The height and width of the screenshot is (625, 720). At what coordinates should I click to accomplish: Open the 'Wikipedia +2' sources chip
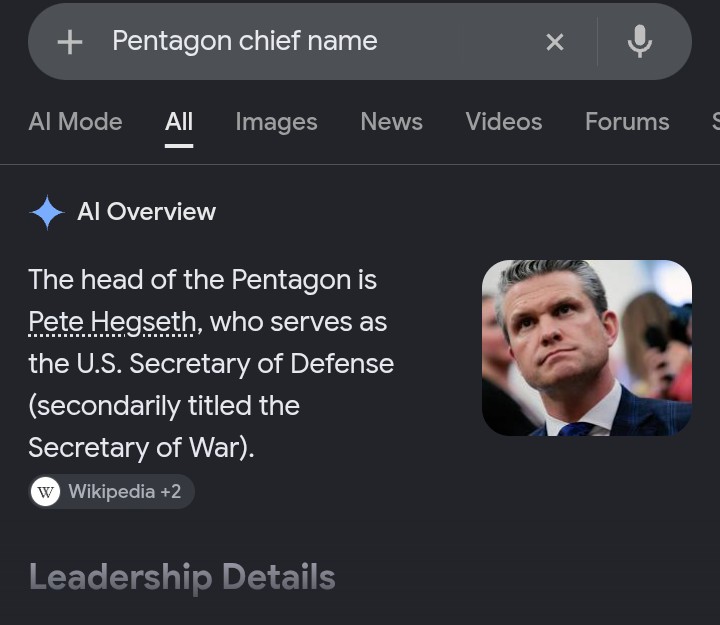click(112, 492)
